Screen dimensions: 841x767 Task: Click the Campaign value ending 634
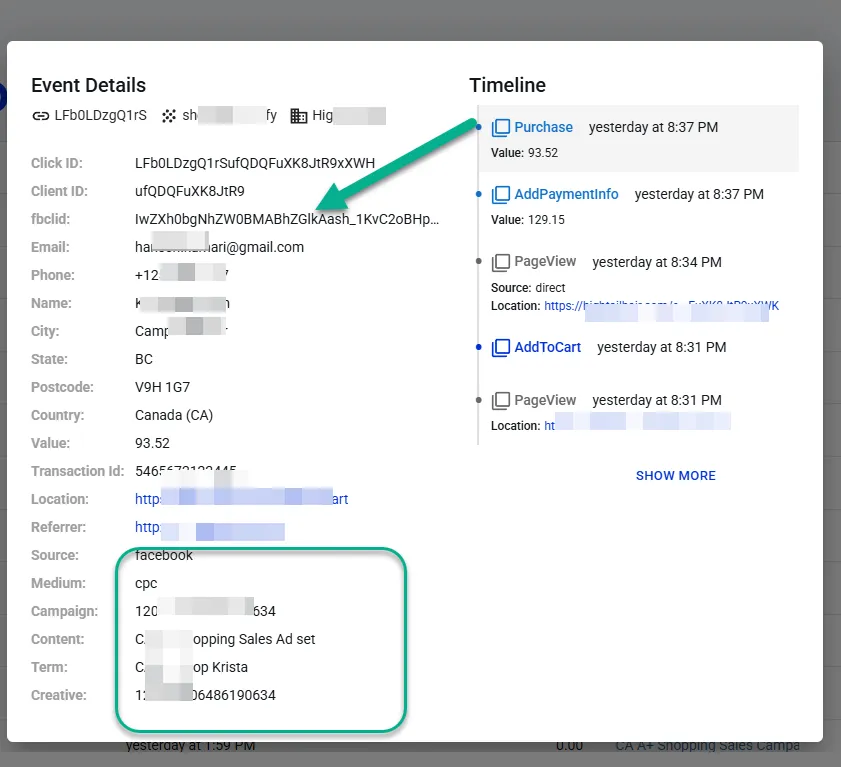click(x=205, y=611)
